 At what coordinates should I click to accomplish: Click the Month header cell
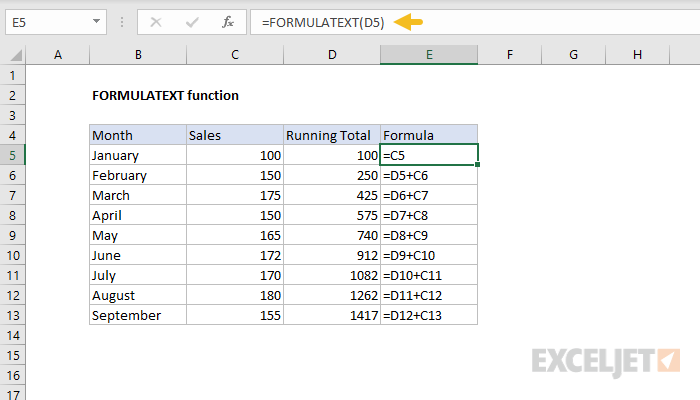[137, 135]
